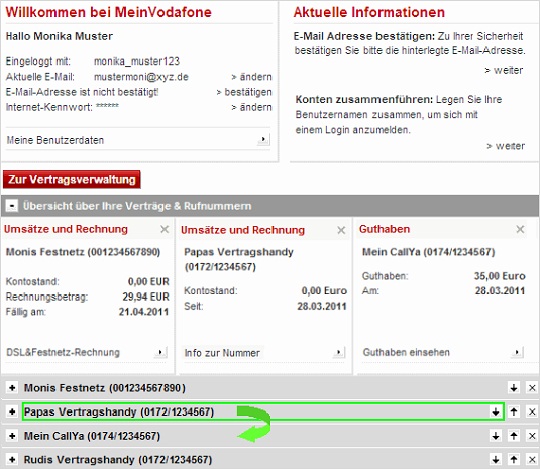Screen dimensions: 540x469
Task: Click the Zur Vertragsverwaltung button
Action: (x=72, y=179)
